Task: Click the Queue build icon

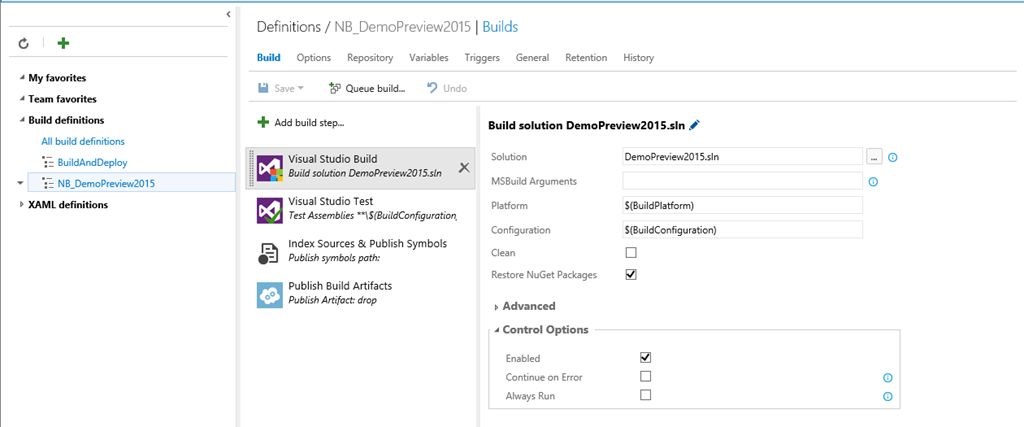Action: click(x=335, y=88)
